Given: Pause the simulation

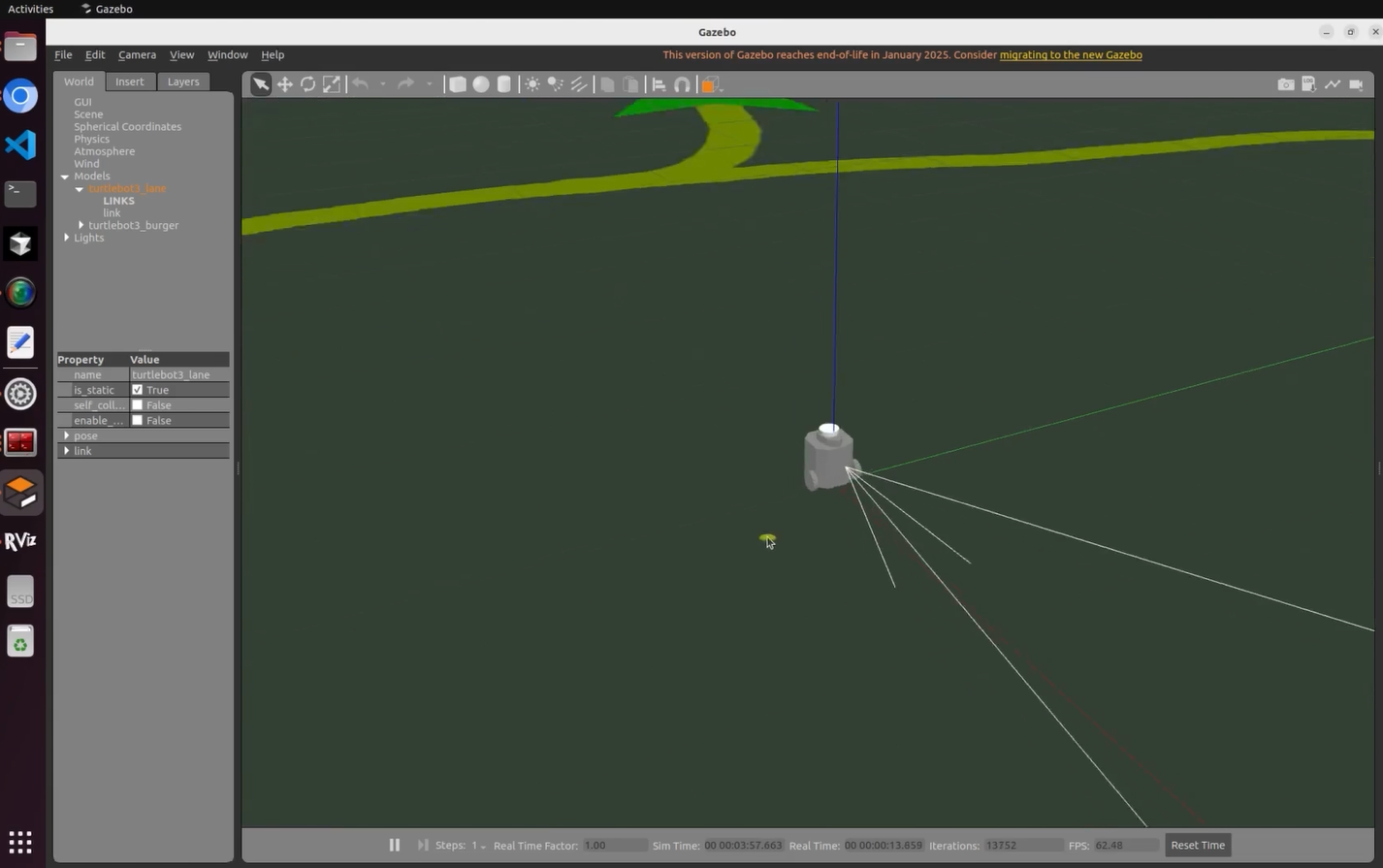Looking at the screenshot, I should click(x=394, y=845).
